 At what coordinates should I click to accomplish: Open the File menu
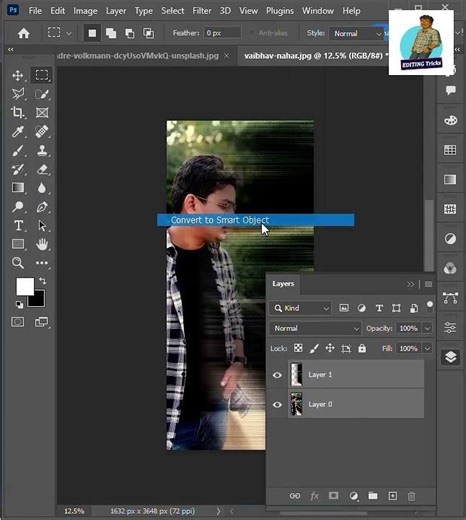pos(35,11)
